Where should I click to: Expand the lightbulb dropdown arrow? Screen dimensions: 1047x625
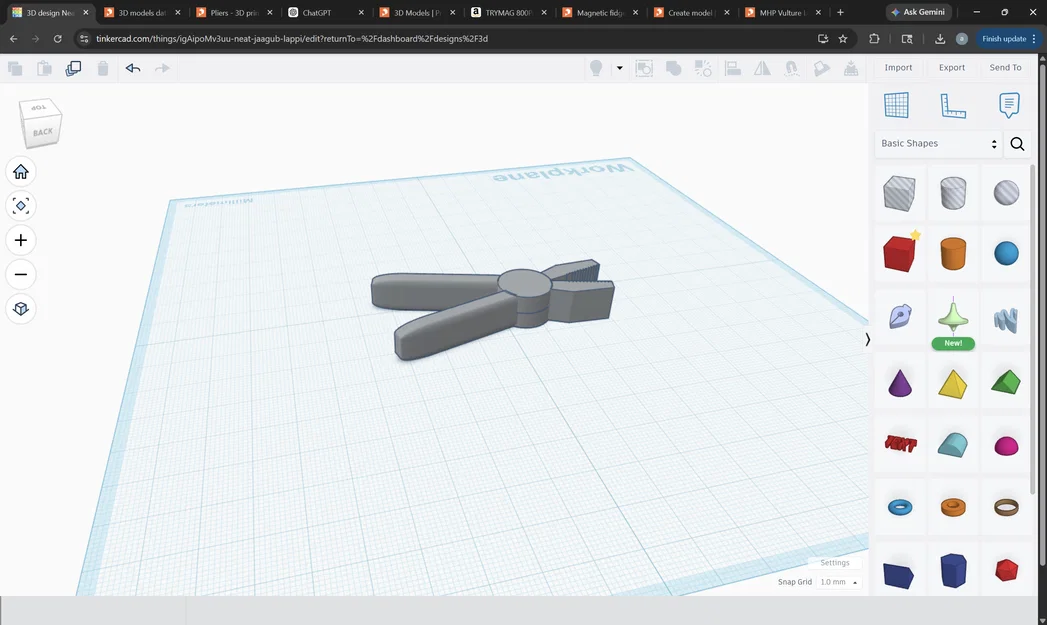(619, 67)
